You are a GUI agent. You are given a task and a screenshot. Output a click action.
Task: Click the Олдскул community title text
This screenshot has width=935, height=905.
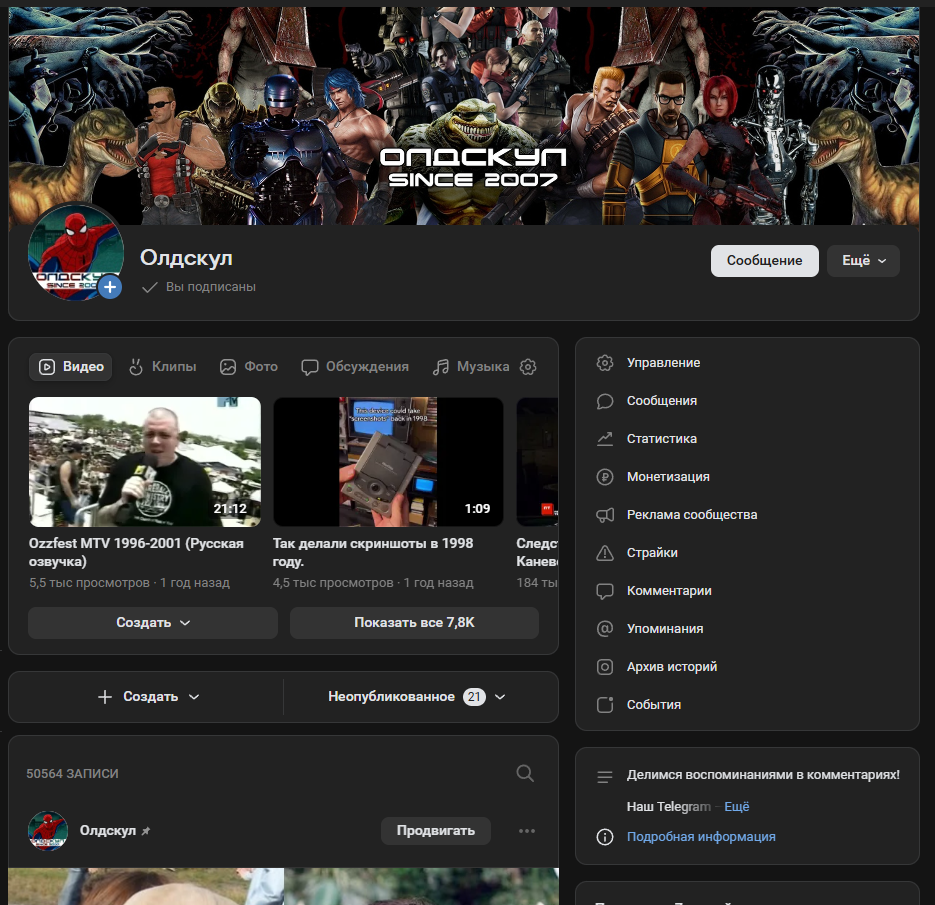coord(186,258)
